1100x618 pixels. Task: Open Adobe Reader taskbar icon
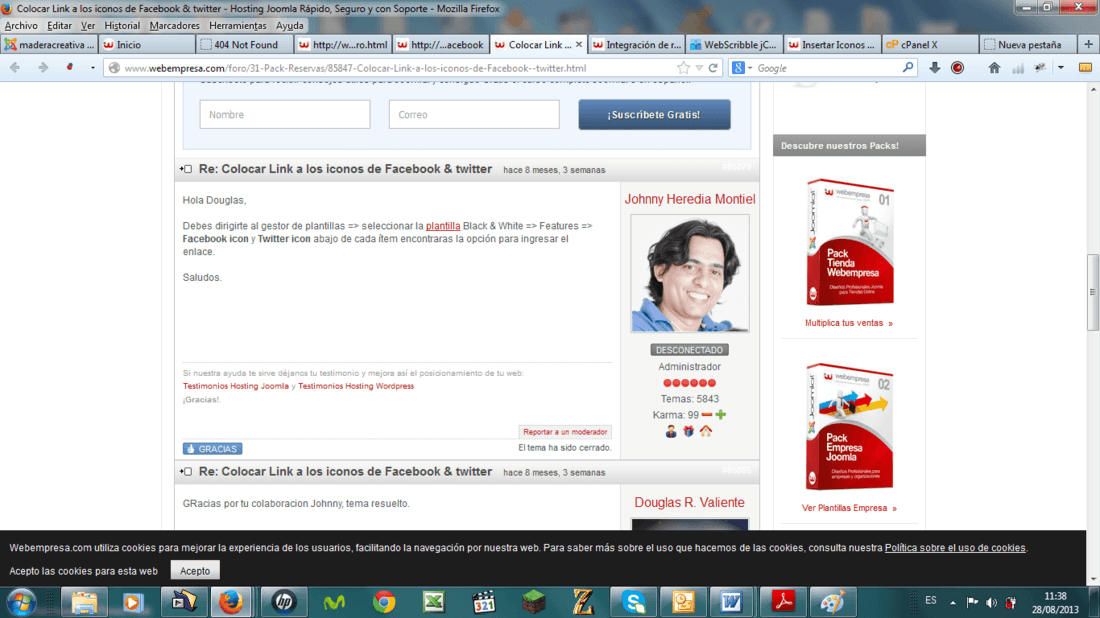pyautogui.click(x=783, y=602)
